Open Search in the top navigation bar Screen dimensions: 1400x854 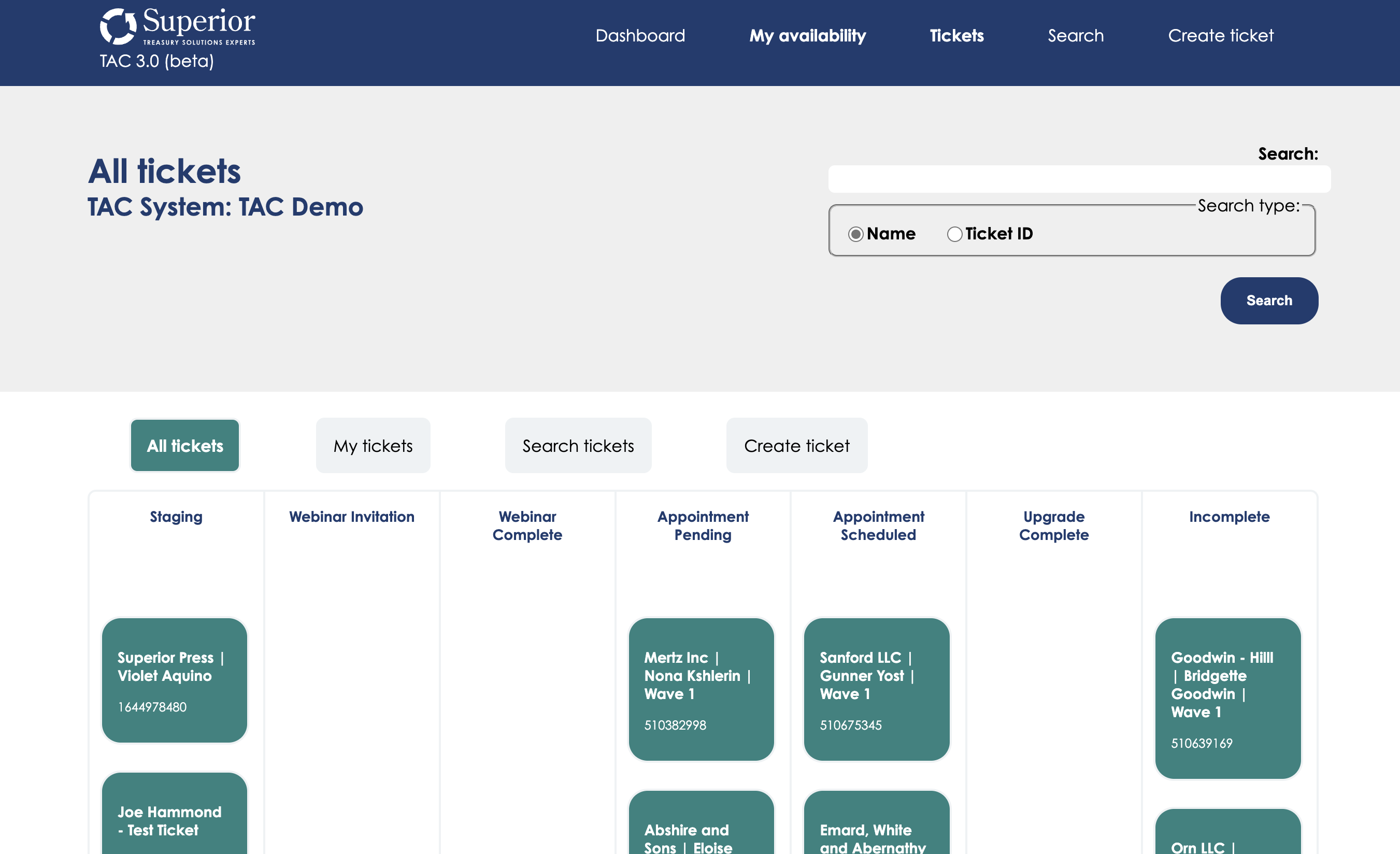[x=1076, y=36]
